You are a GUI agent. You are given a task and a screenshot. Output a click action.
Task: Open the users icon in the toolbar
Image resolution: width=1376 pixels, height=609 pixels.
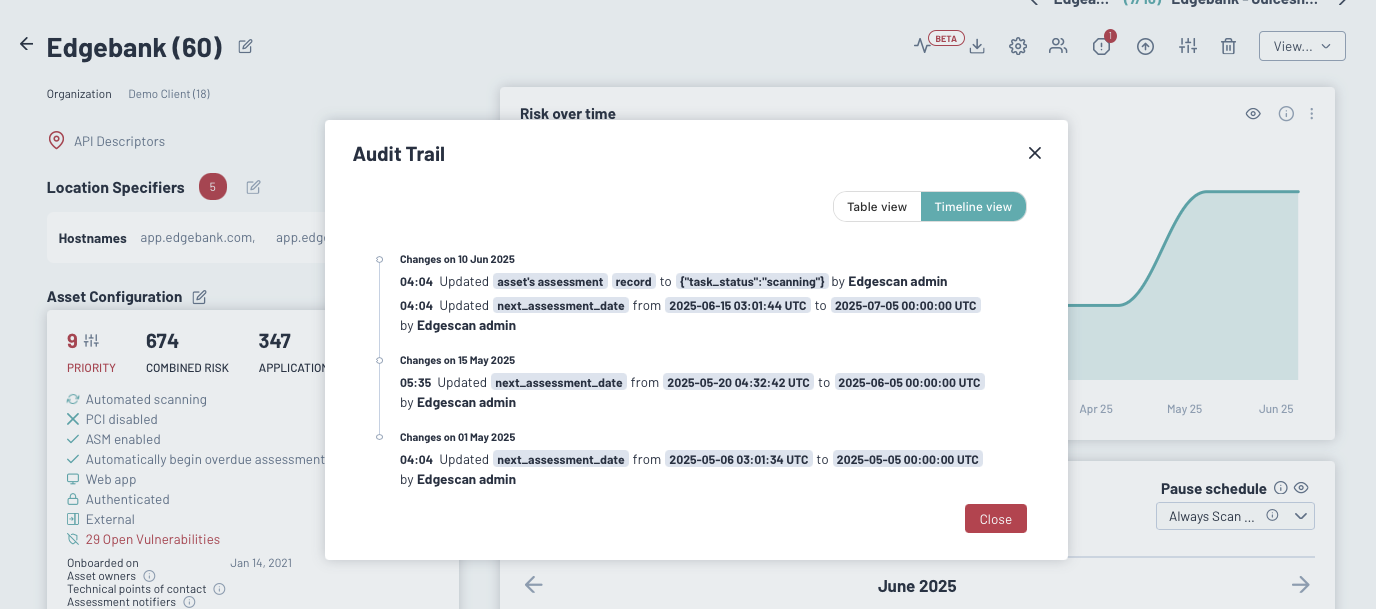pyautogui.click(x=1058, y=46)
